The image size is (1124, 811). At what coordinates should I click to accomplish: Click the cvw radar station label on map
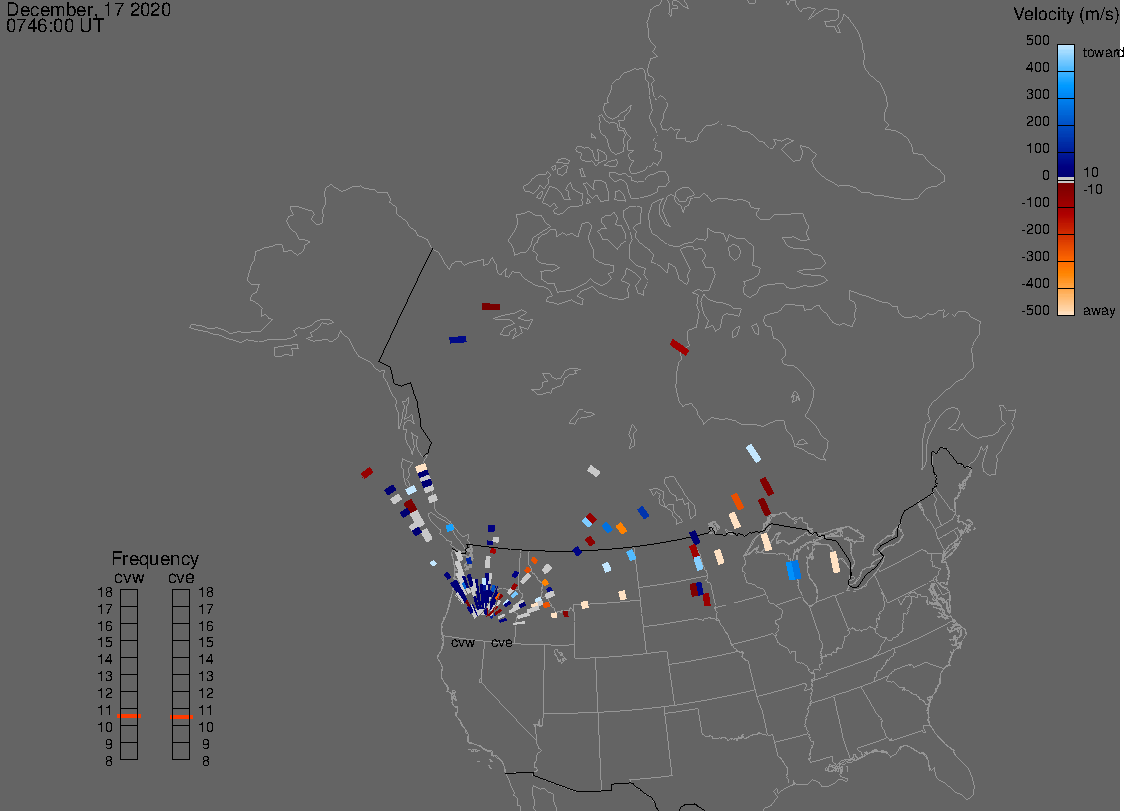(463, 642)
